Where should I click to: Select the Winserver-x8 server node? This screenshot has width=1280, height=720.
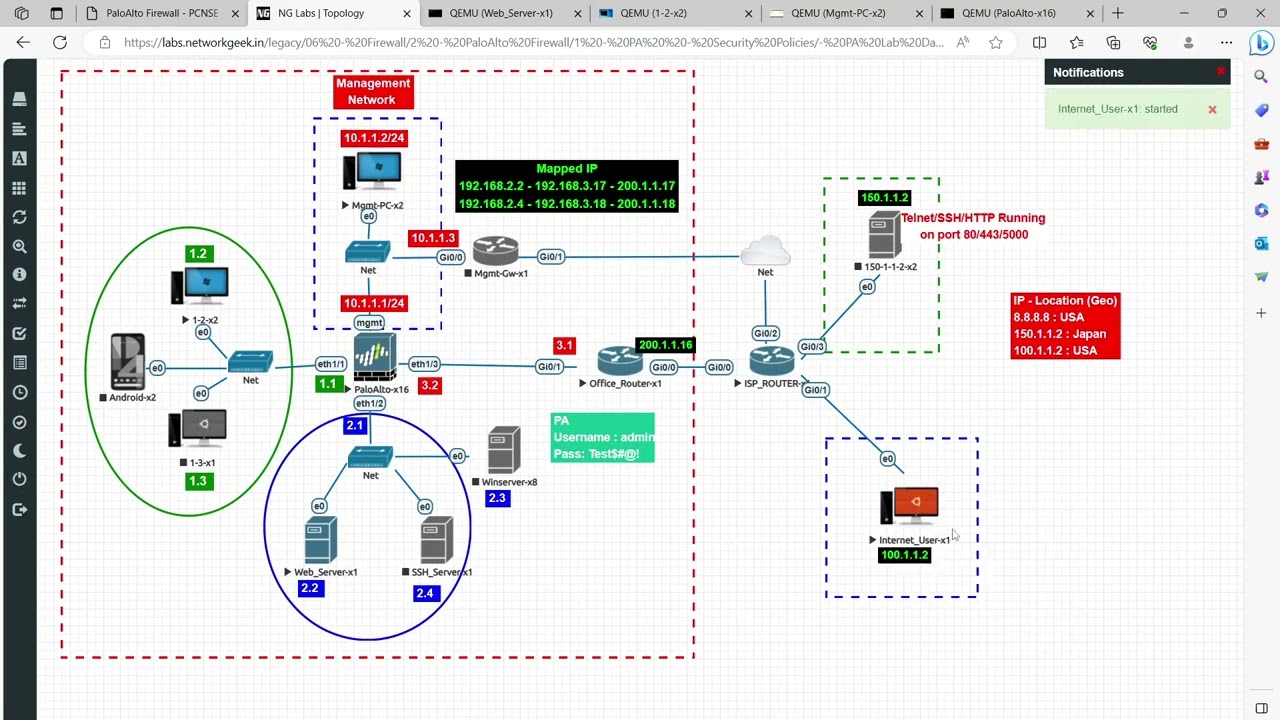click(505, 451)
